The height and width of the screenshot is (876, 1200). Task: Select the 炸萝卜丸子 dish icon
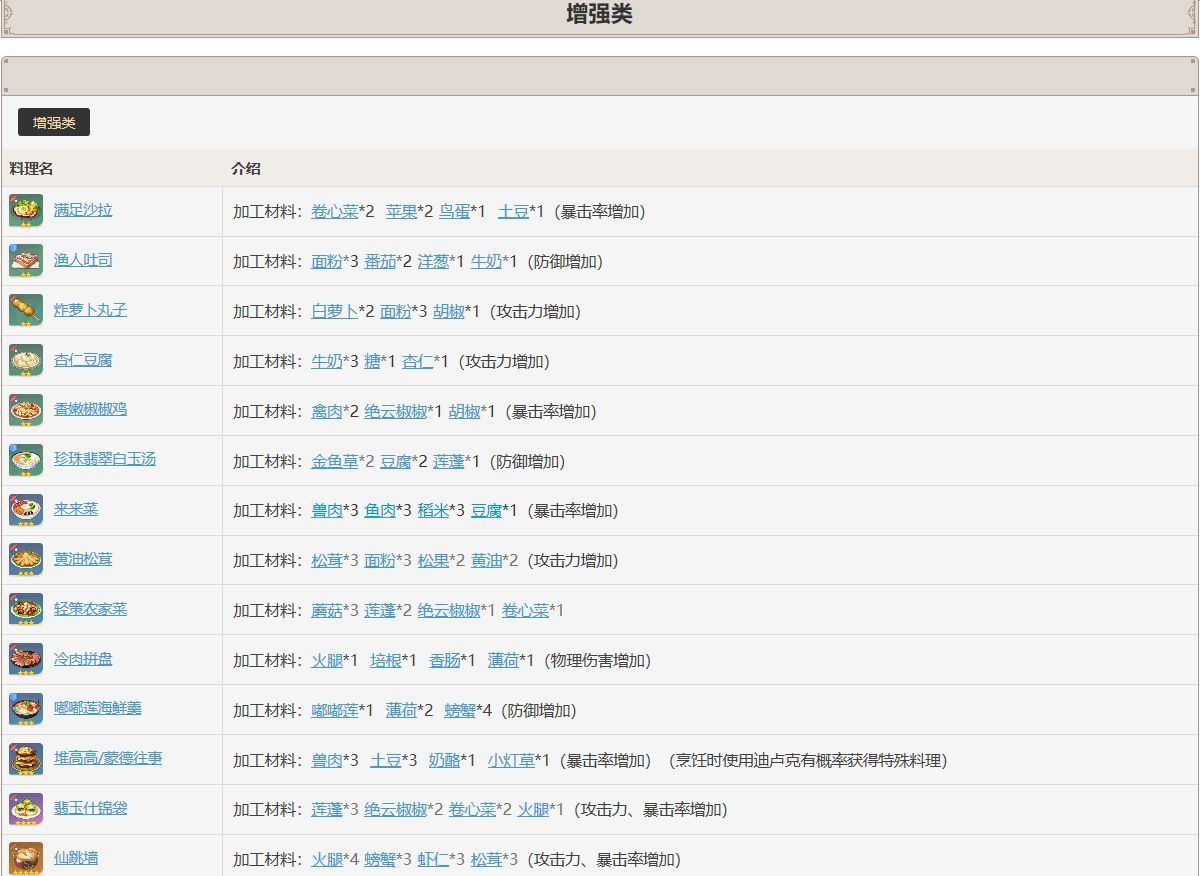[26, 311]
